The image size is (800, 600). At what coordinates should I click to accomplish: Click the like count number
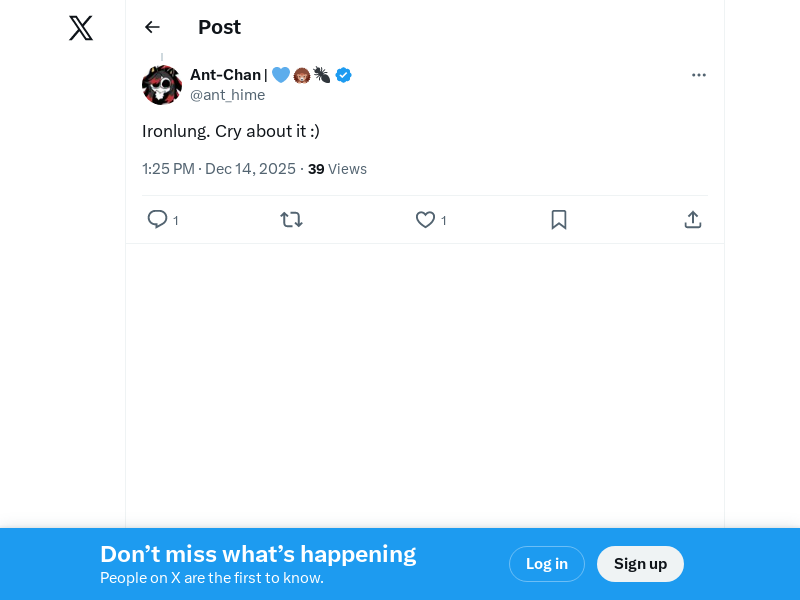coord(444,220)
